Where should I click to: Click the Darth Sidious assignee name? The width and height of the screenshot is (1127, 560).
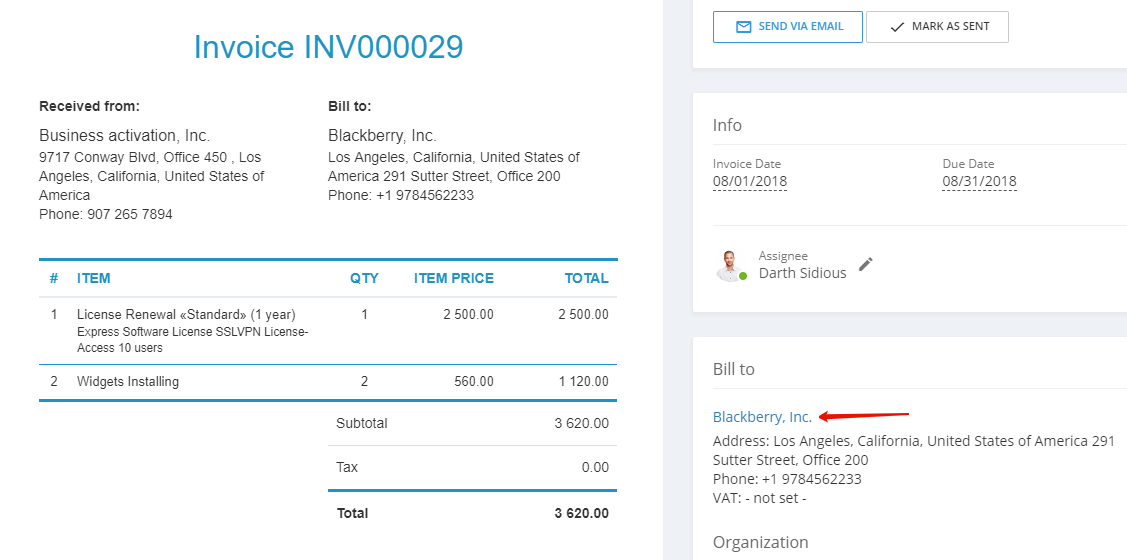click(x=802, y=273)
